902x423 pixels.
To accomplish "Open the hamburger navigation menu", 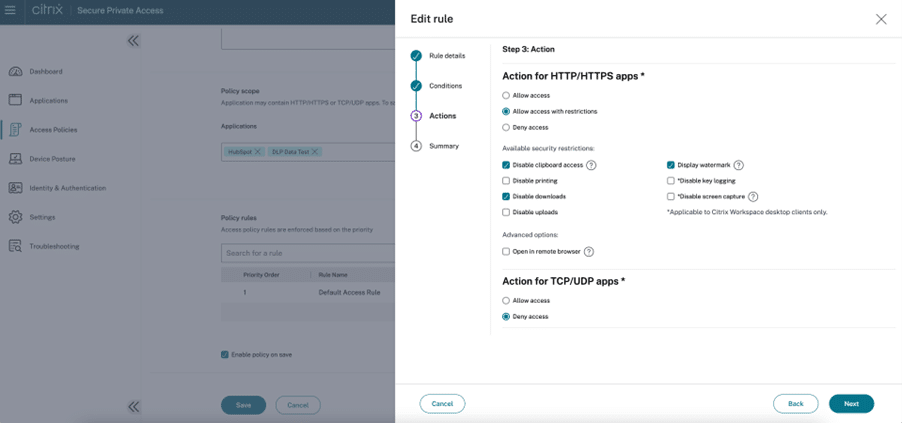I will coord(10,10).
